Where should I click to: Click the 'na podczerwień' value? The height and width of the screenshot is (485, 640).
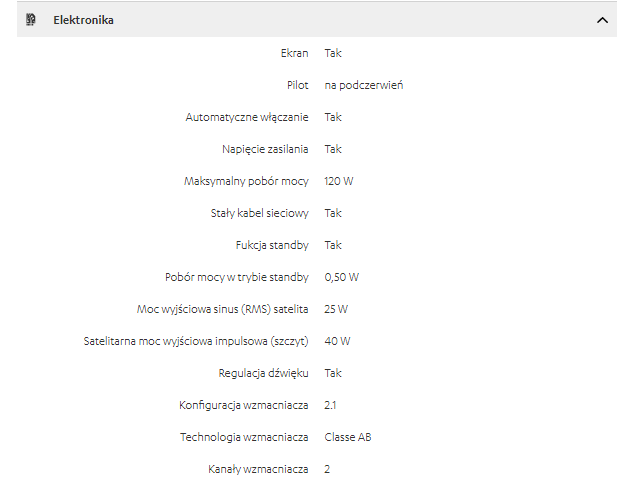tap(363, 85)
